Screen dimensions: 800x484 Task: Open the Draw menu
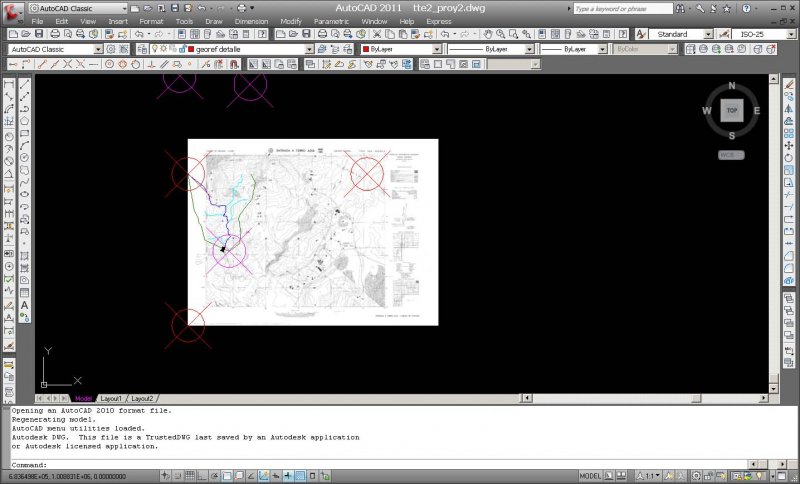[x=213, y=21]
